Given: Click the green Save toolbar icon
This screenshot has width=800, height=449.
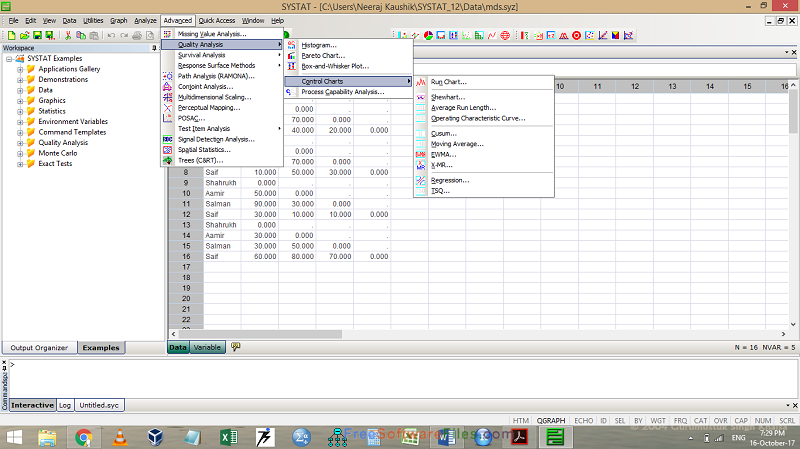Looking at the screenshot, I should [x=37, y=35].
